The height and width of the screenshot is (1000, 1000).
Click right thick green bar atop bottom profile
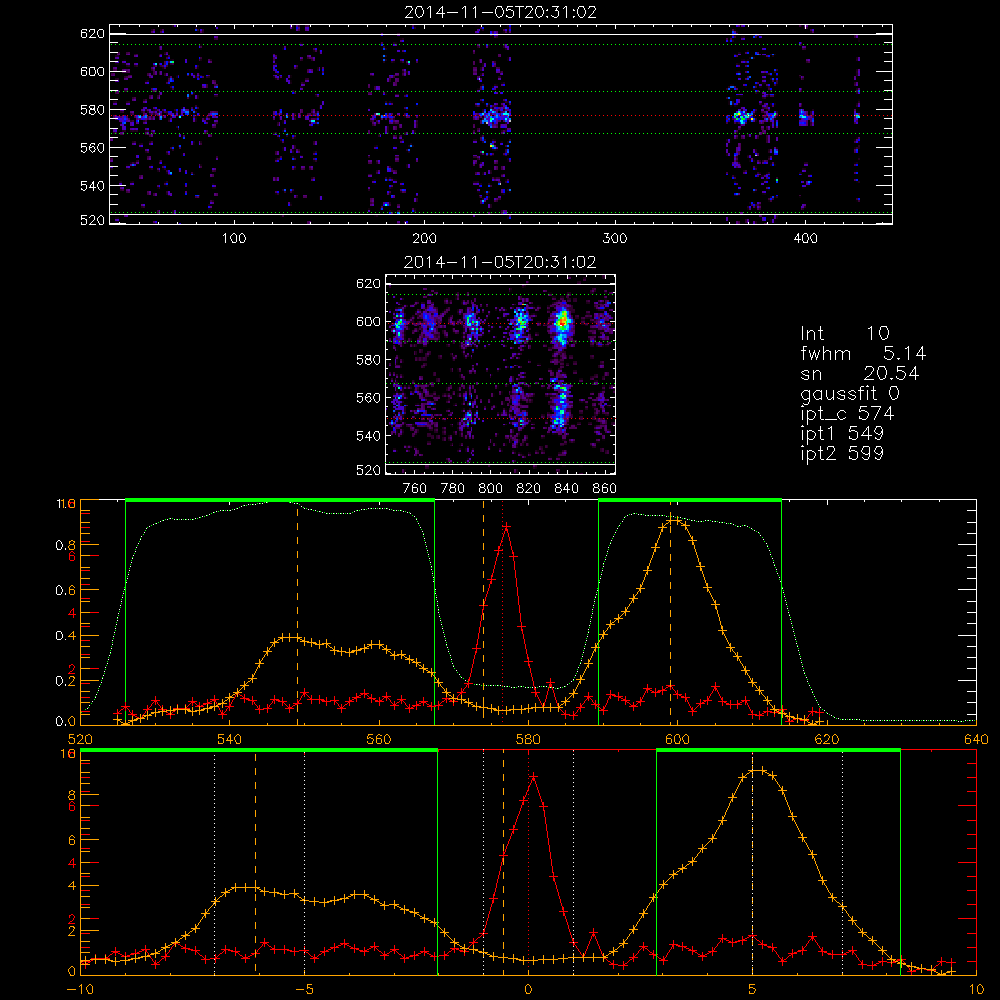pos(778,751)
